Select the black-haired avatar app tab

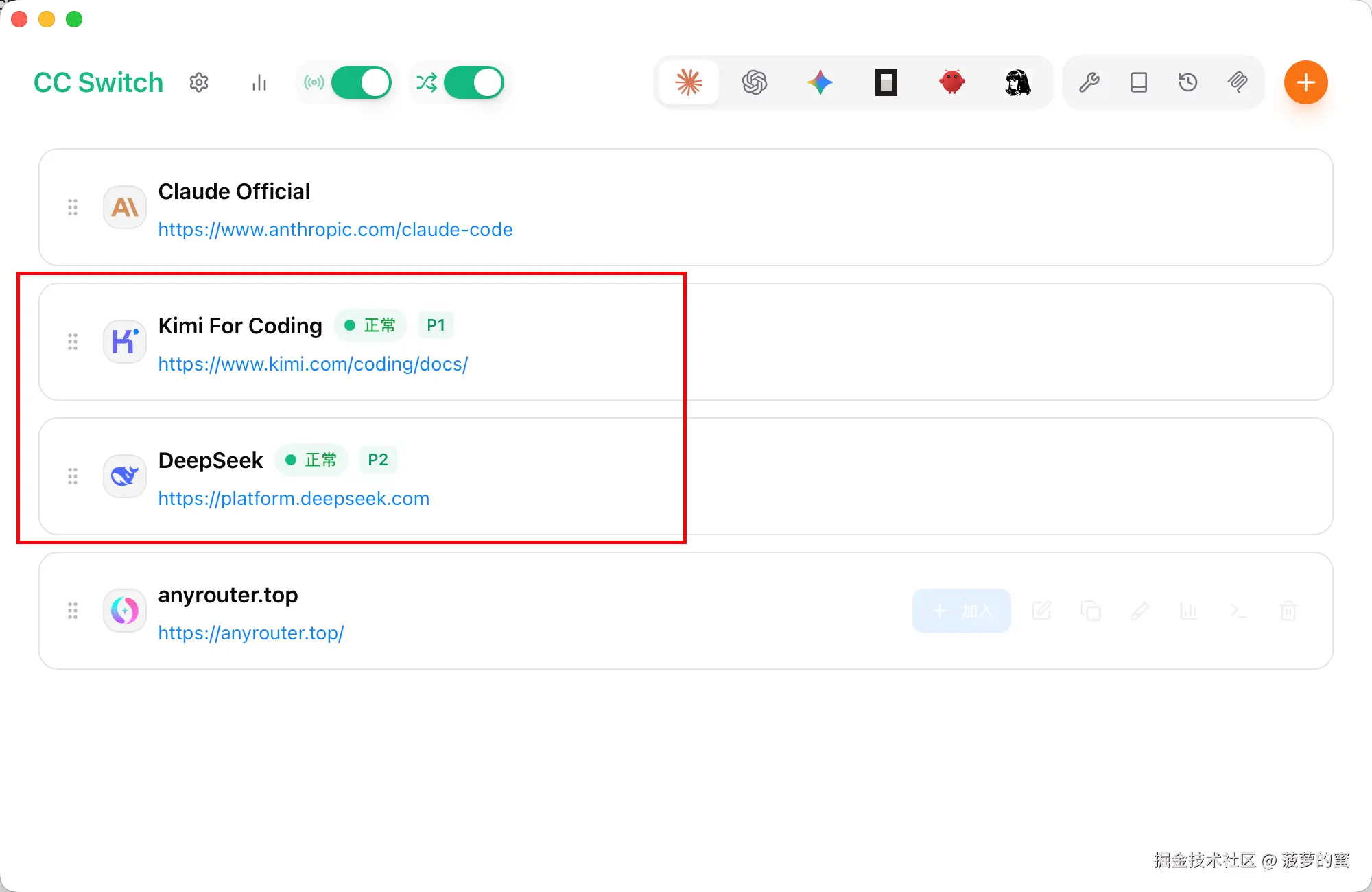pos(1018,82)
